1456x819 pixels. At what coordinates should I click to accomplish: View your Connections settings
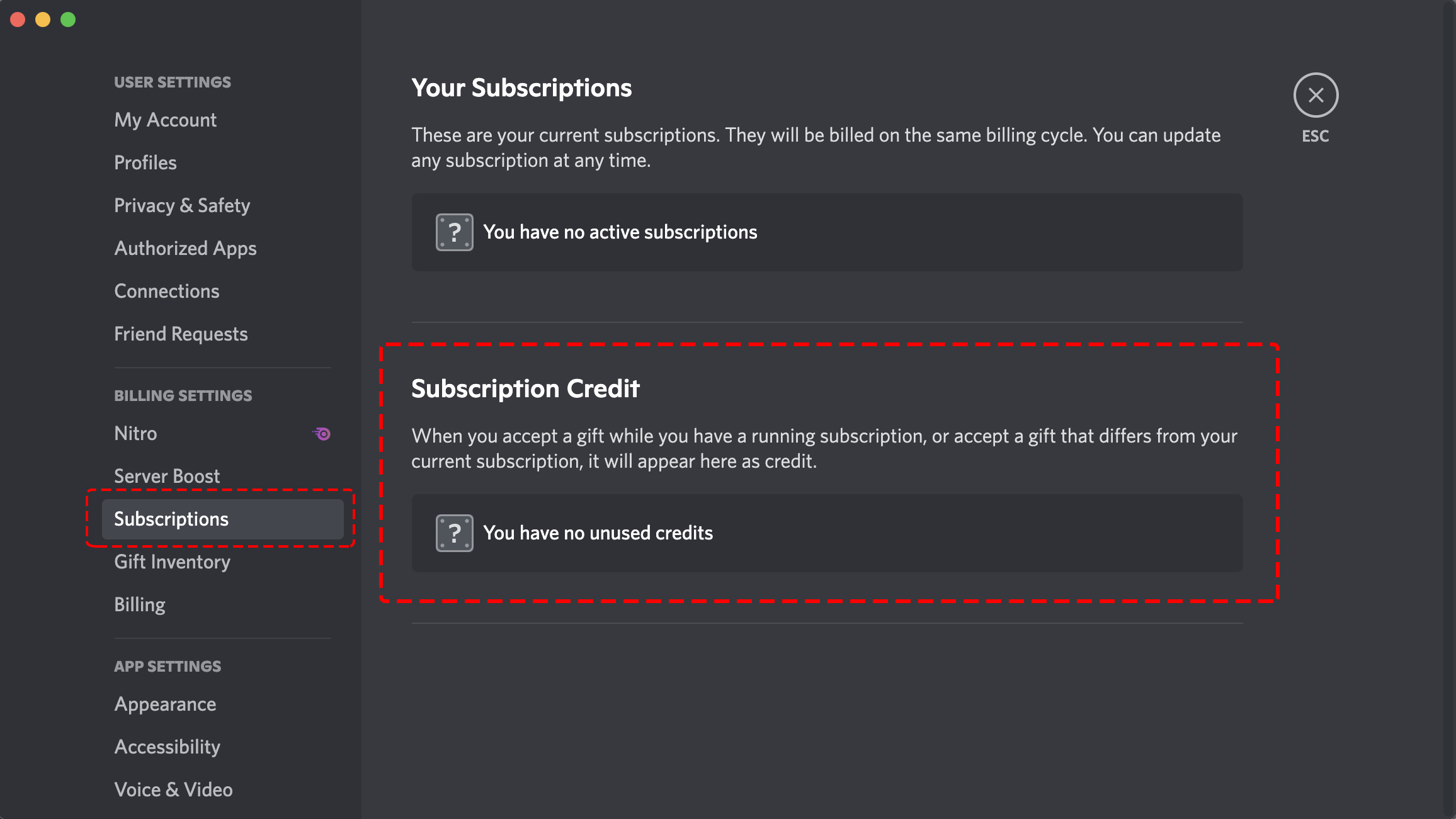pos(167,291)
